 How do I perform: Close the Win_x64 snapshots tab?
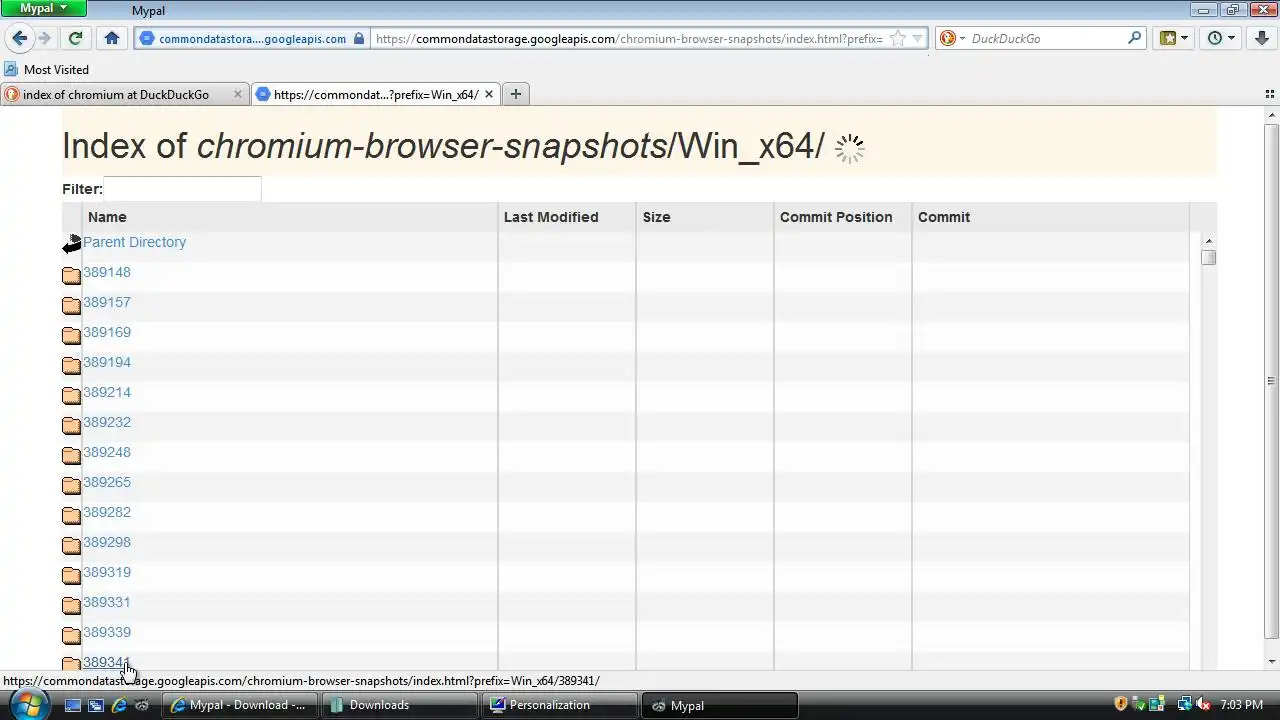(x=489, y=94)
